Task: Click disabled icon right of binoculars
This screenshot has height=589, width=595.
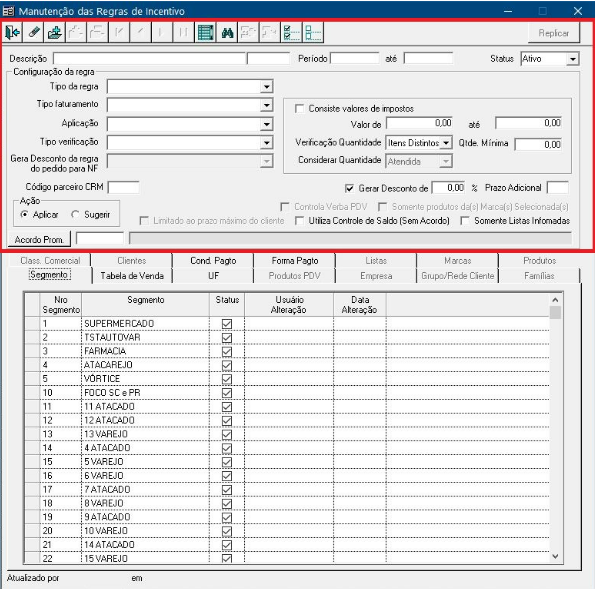Action: pyautogui.click(x=248, y=33)
